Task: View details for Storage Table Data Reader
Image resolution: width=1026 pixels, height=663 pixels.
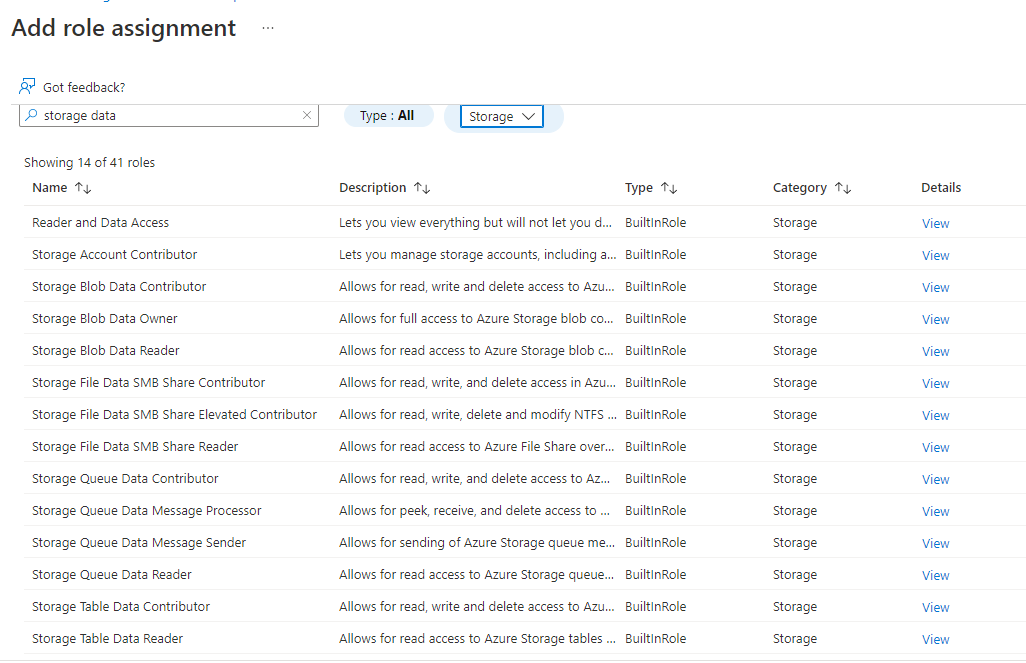Action: 935,640
